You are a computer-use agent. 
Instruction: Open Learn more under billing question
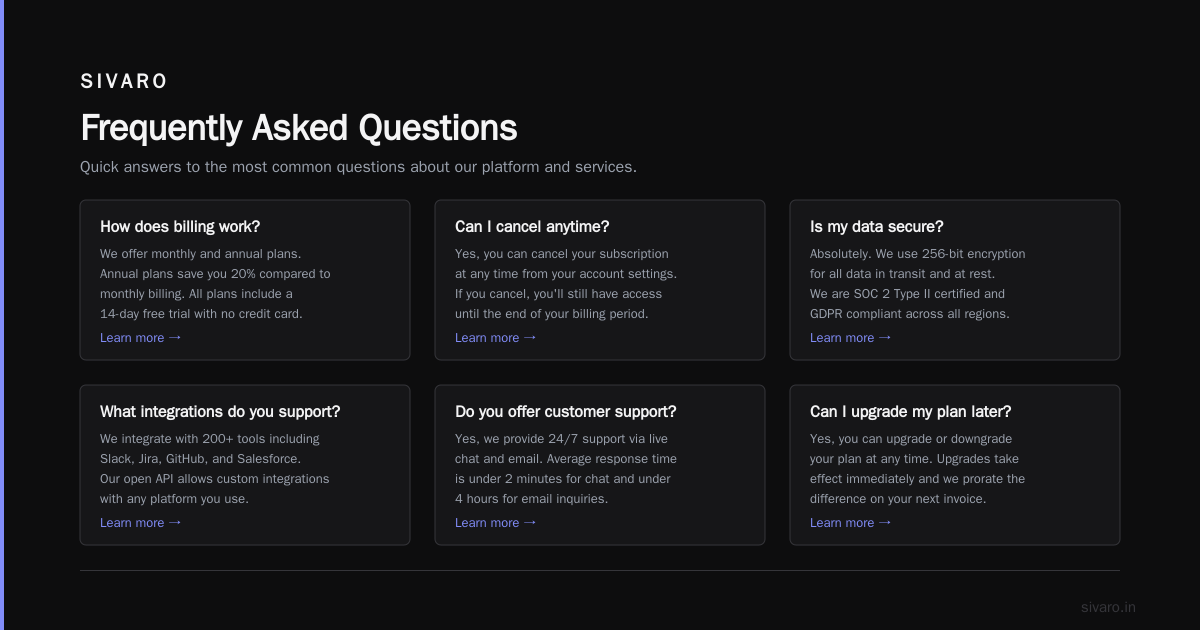[141, 338]
